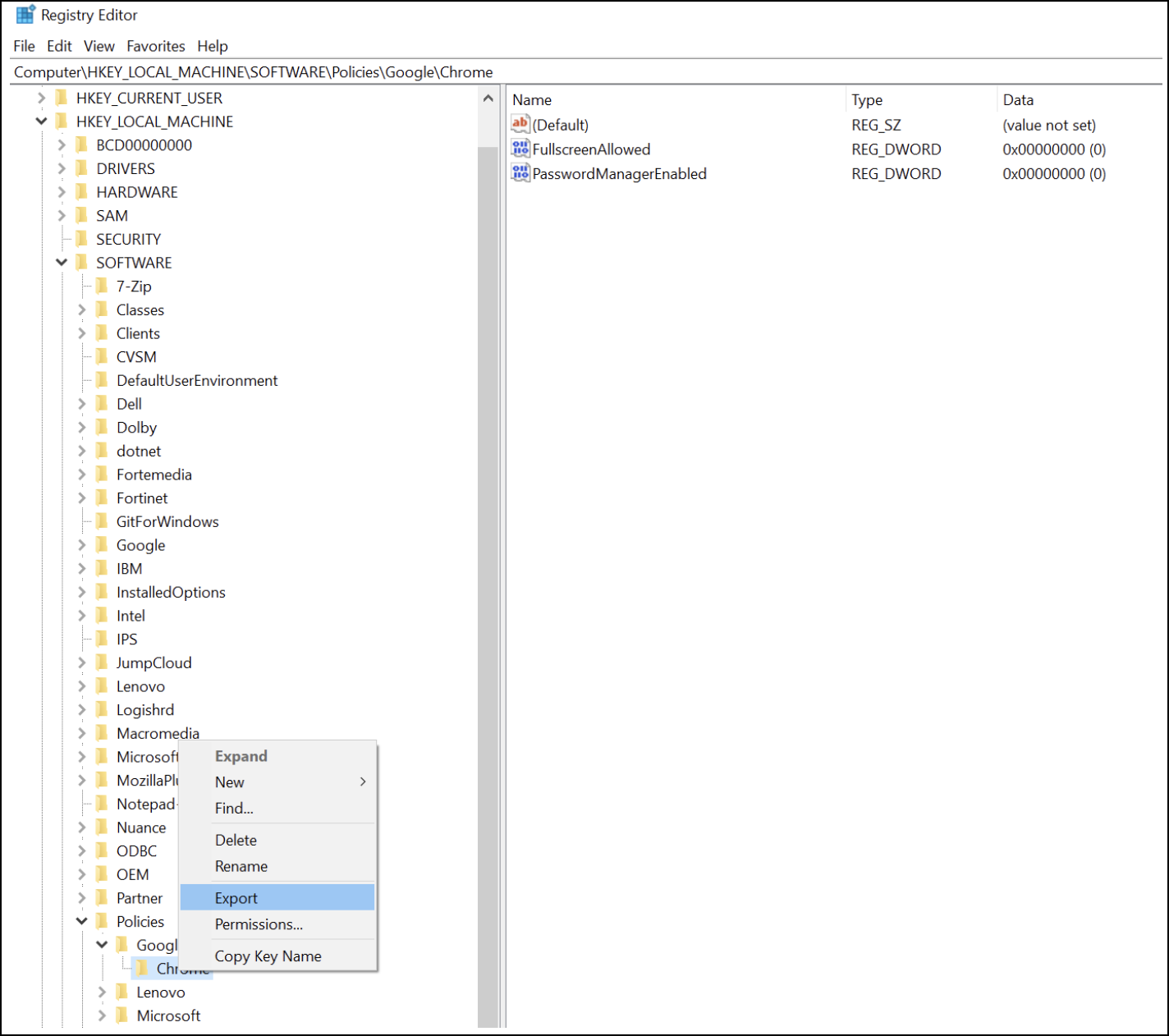Expand the Fortinet key
This screenshot has width=1169, height=1036.
[81, 498]
